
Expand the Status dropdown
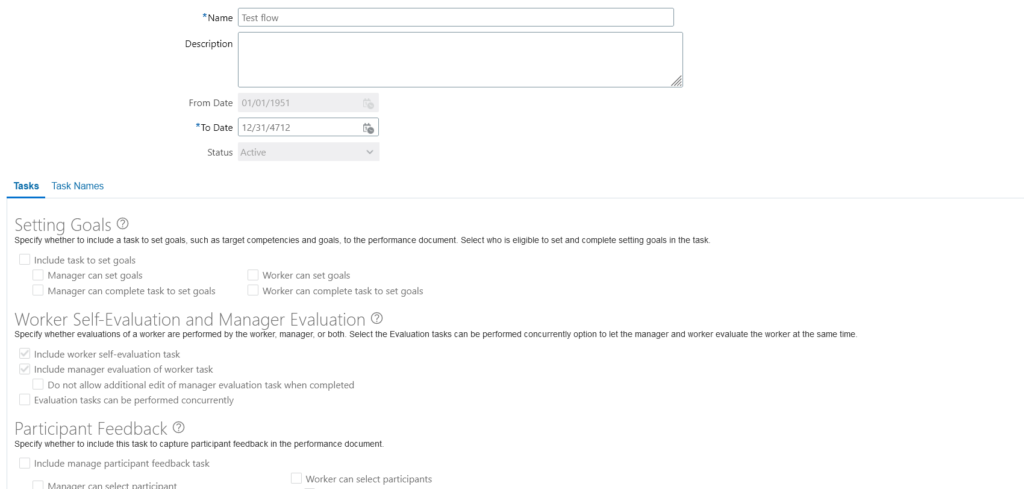pos(308,152)
